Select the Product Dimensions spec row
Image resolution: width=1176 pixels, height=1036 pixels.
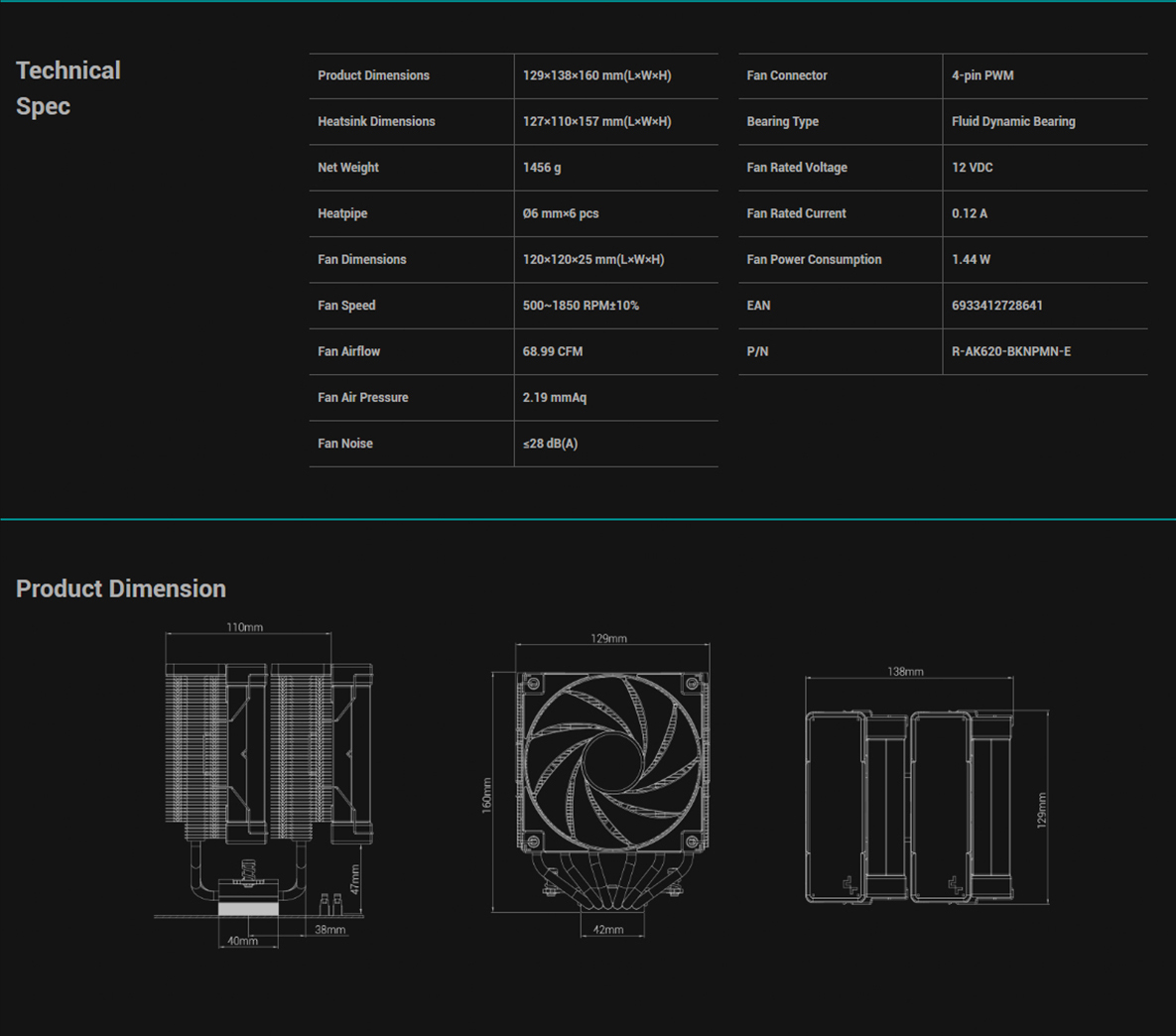[x=514, y=75]
